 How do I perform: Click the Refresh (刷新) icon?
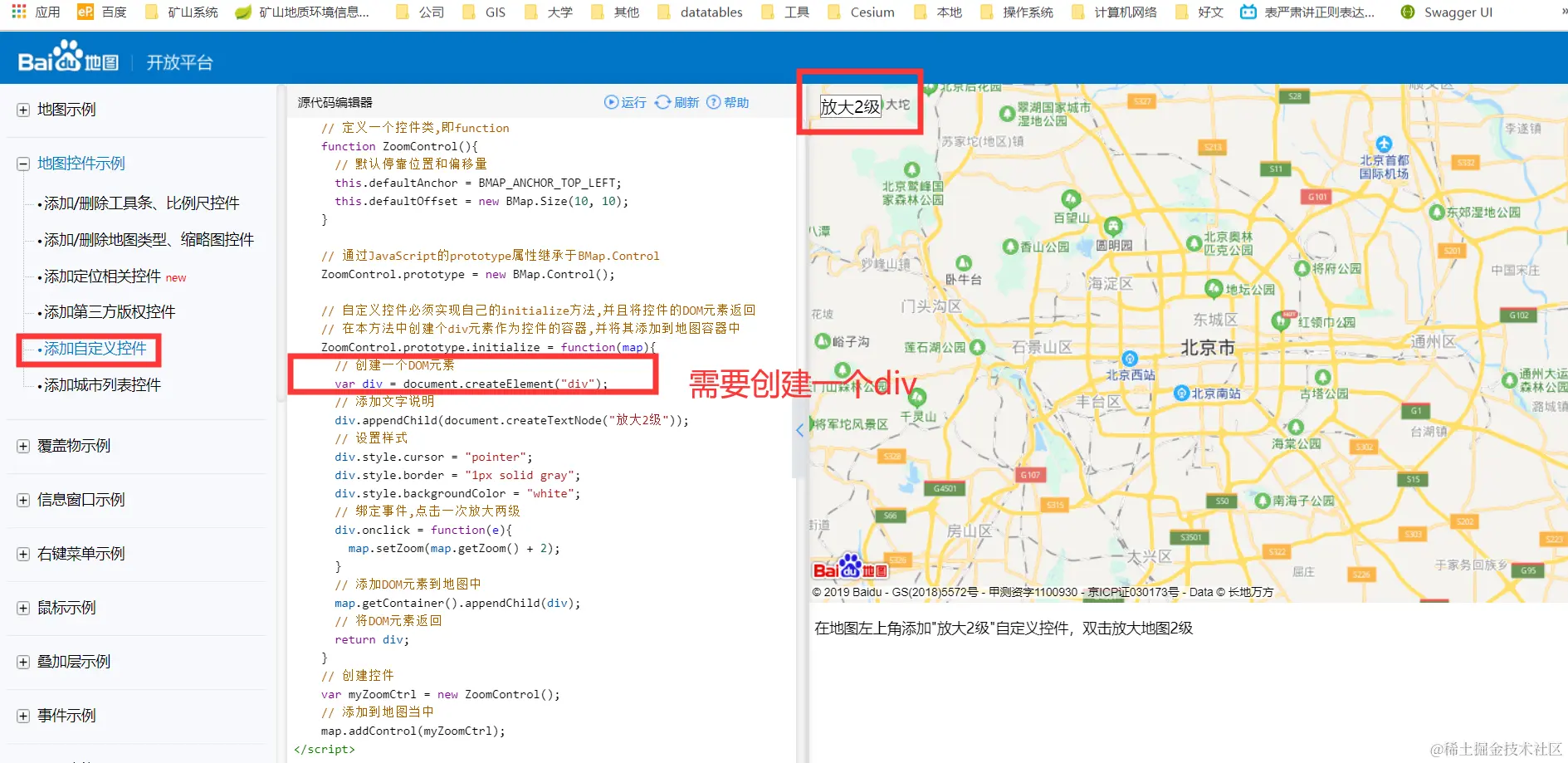coord(662,101)
